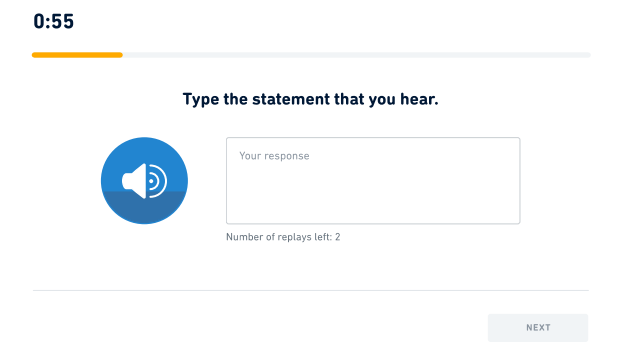Click the Number of replays left label

click(x=283, y=237)
